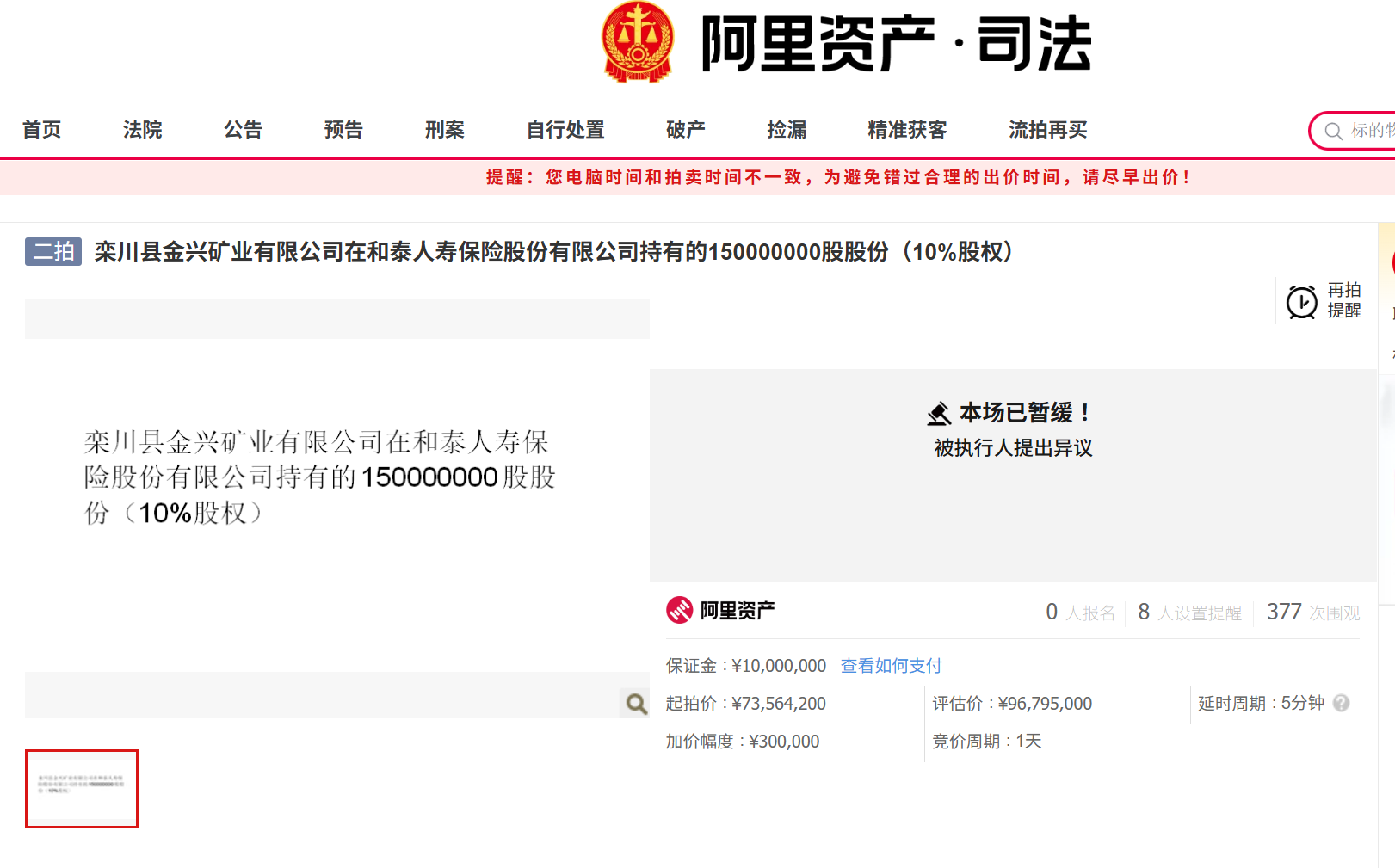The image size is (1395, 868).
Task: Click the 查看如何支付 link
Action: tap(892, 666)
